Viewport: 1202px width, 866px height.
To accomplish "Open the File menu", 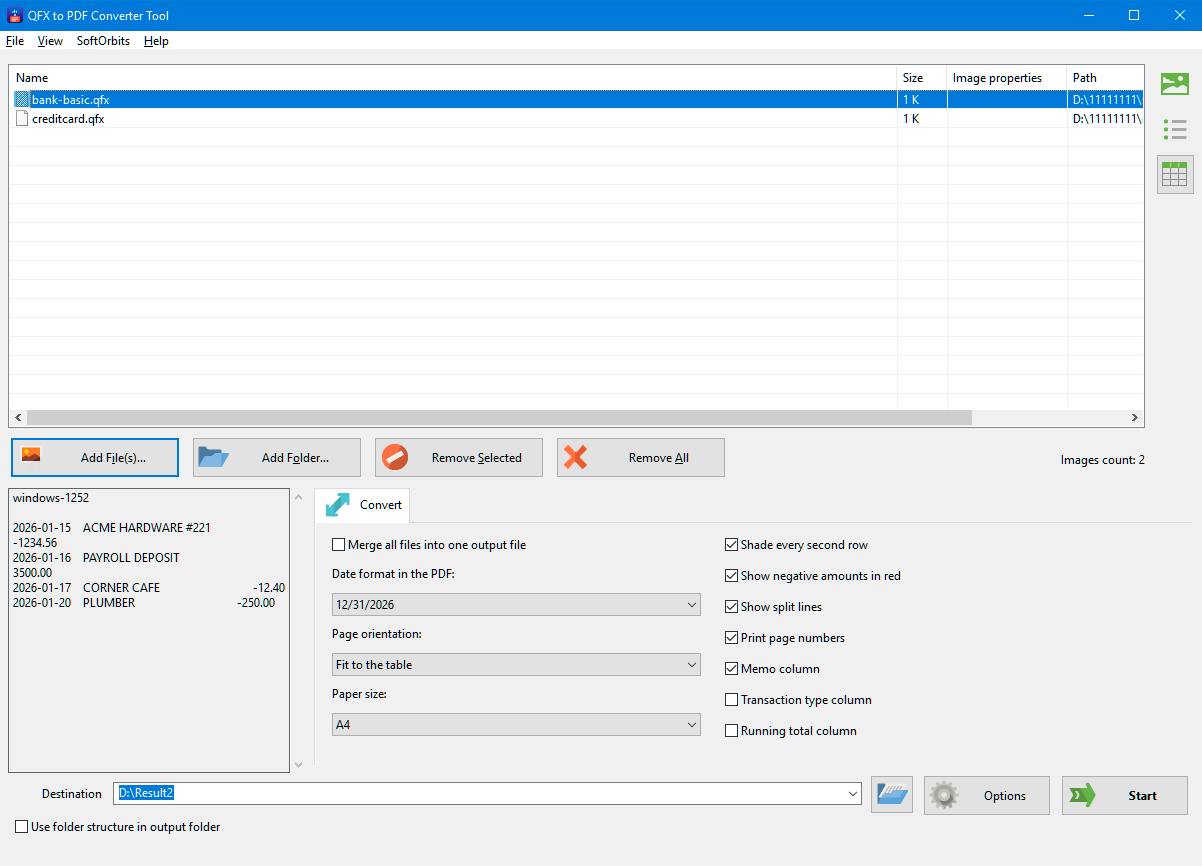I will [x=15, y=41].
